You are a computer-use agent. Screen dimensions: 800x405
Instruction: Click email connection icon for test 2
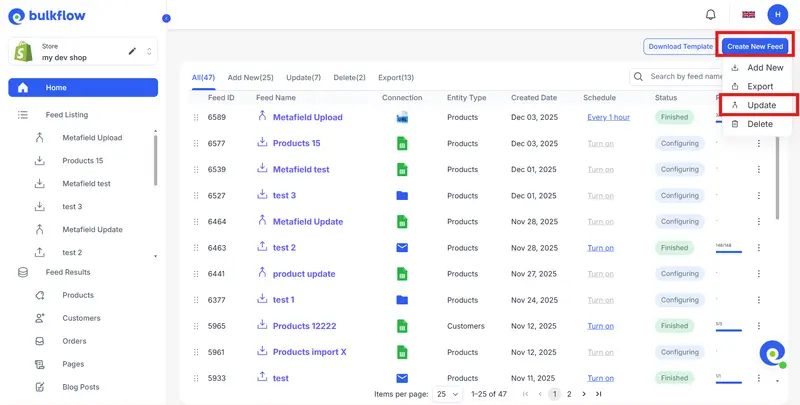pyautogui.click(x=402, y=248)
